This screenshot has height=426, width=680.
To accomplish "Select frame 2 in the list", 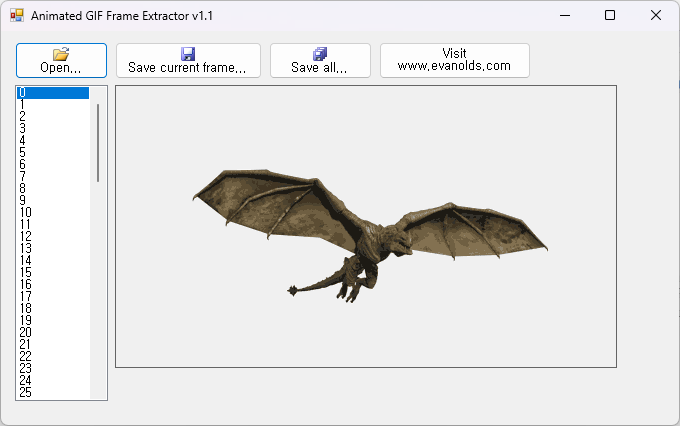I will tap(53, 117).
